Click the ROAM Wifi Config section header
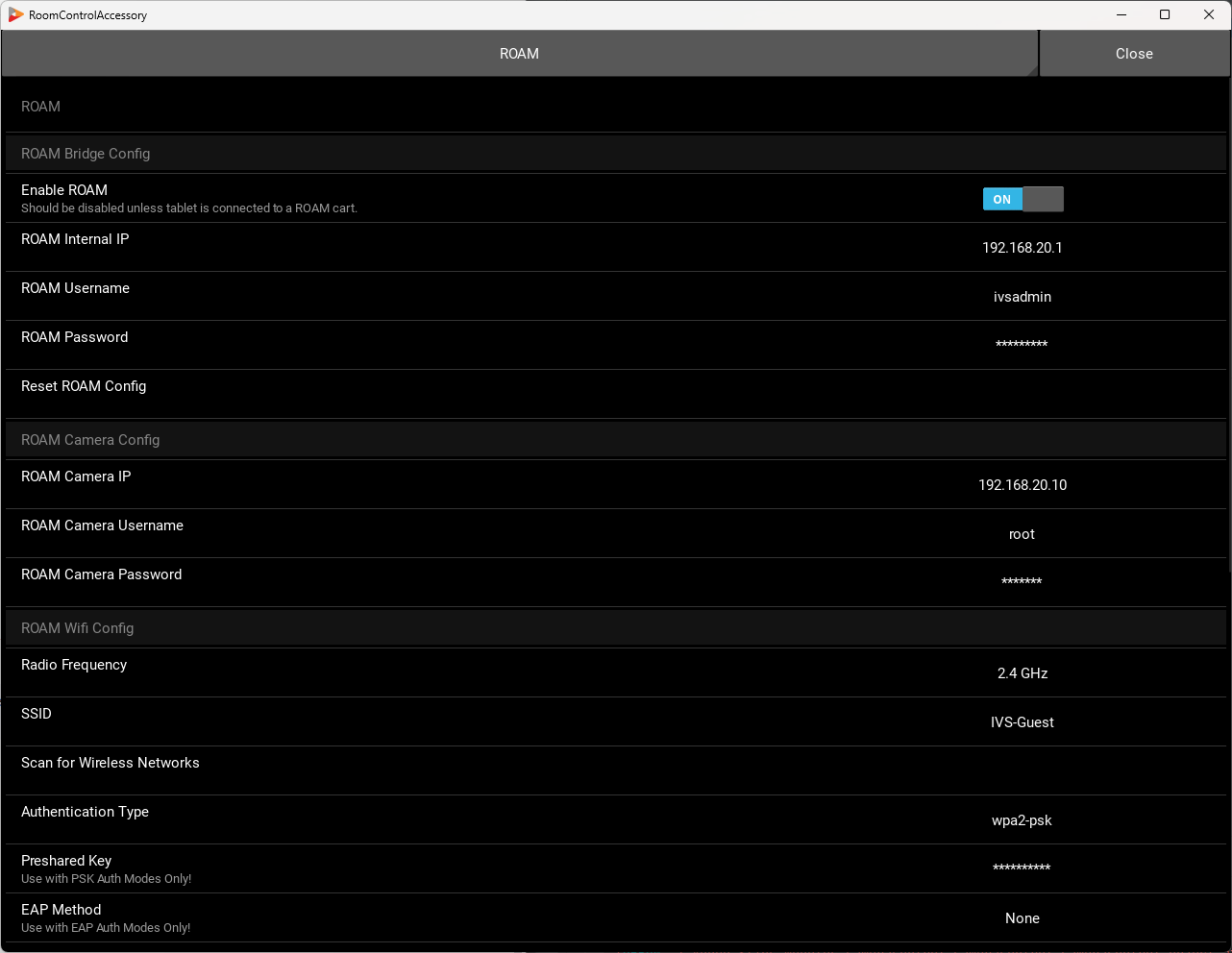Image resolution: width=1232 pixels, height=953 pixels. click(616, 628)
